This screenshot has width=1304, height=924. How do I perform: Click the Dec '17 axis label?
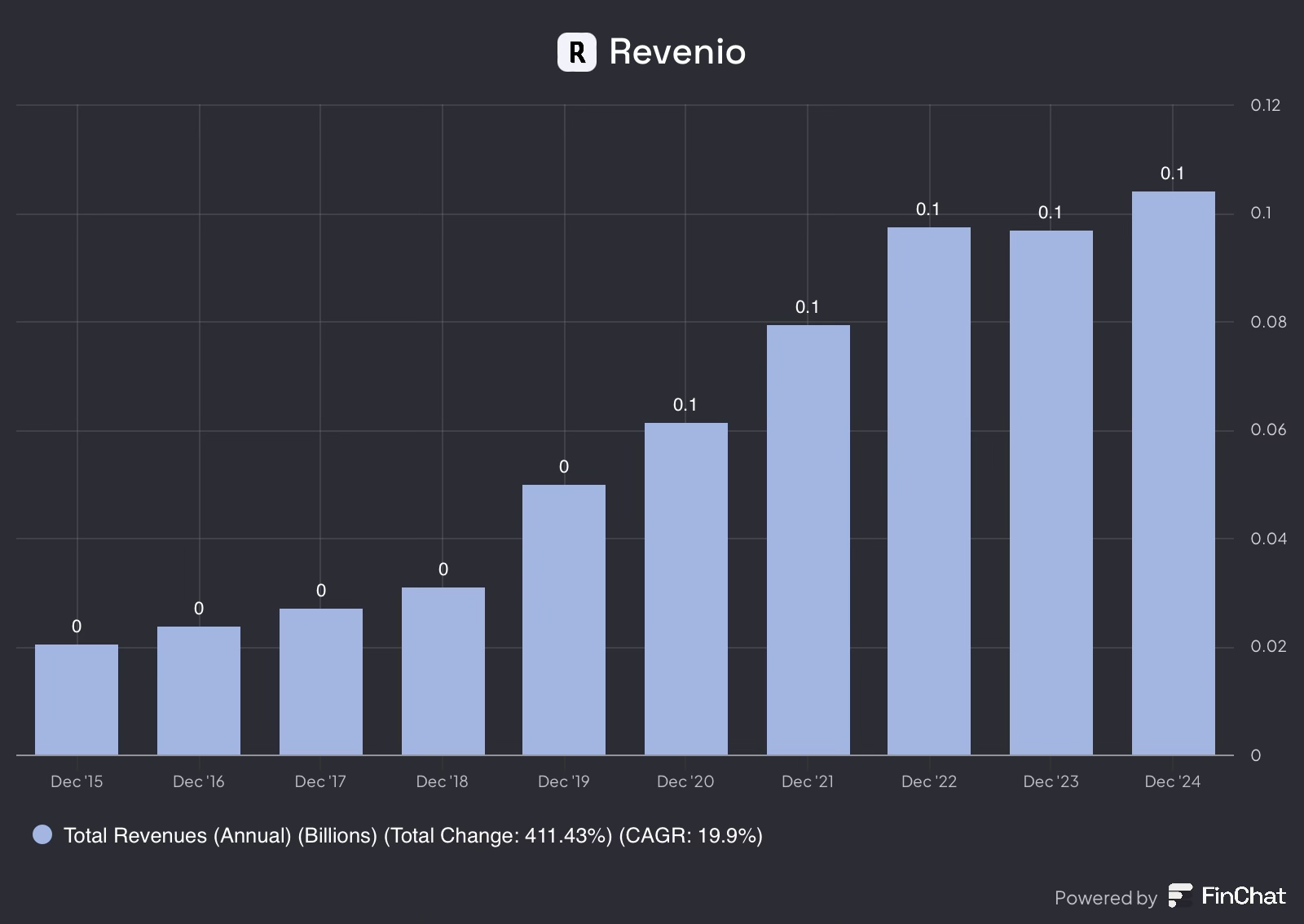[320, 781]
